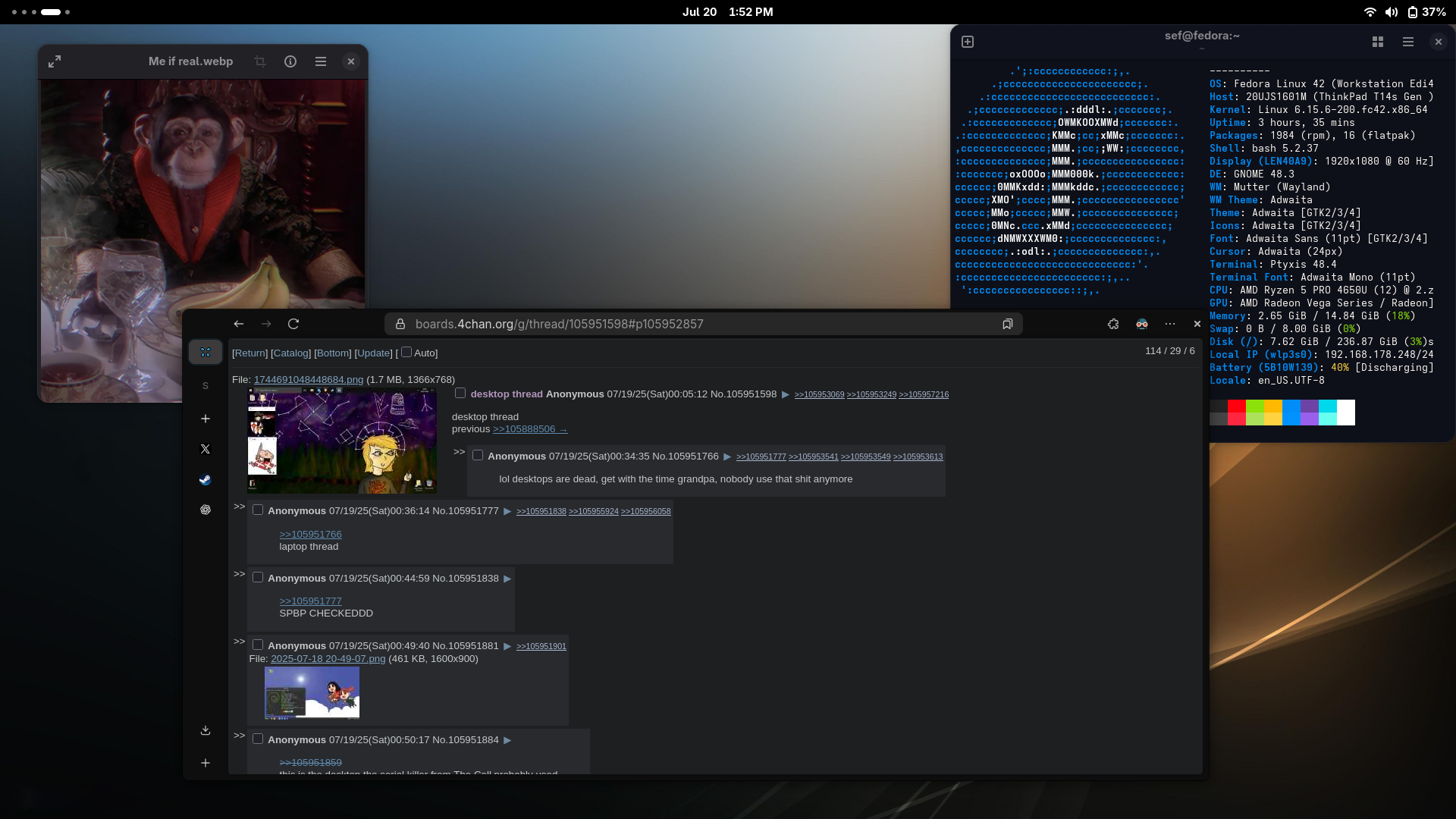1456x819 pixels.
Task: Open post menu arrow for No.105951881
Action: click(507, 646)
